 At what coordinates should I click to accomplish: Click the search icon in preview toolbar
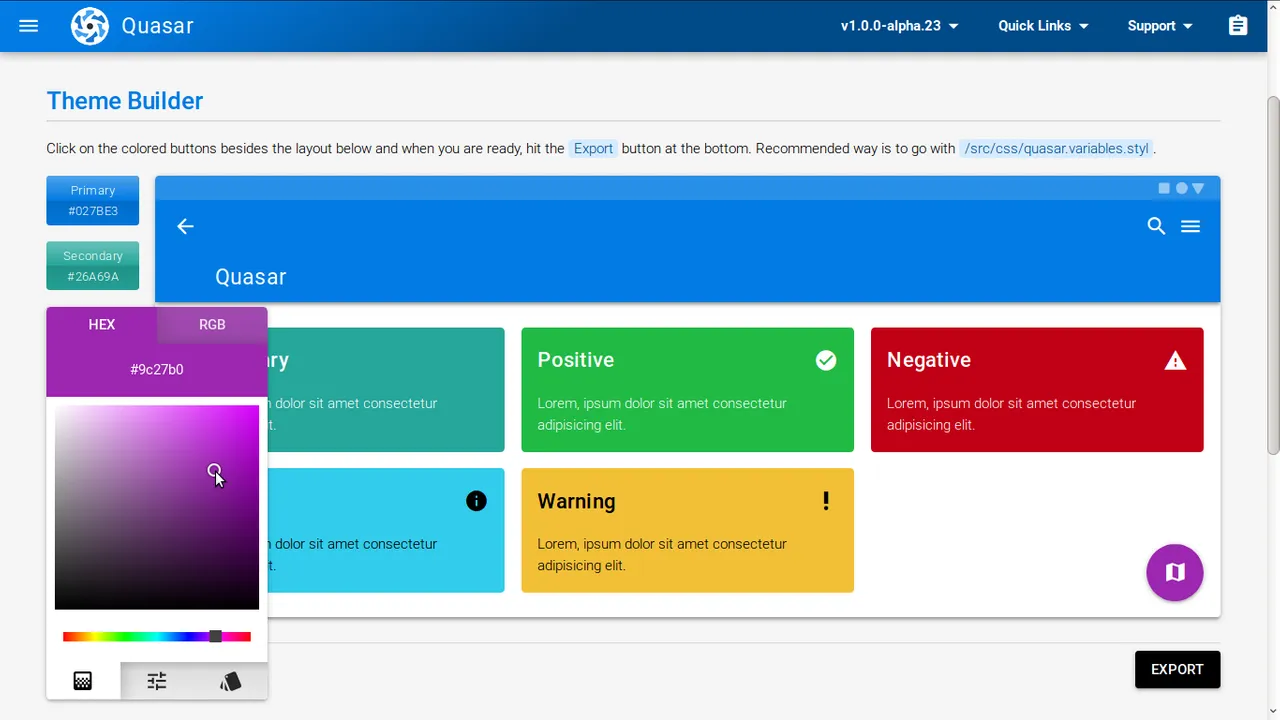[x=1156, y=226]
